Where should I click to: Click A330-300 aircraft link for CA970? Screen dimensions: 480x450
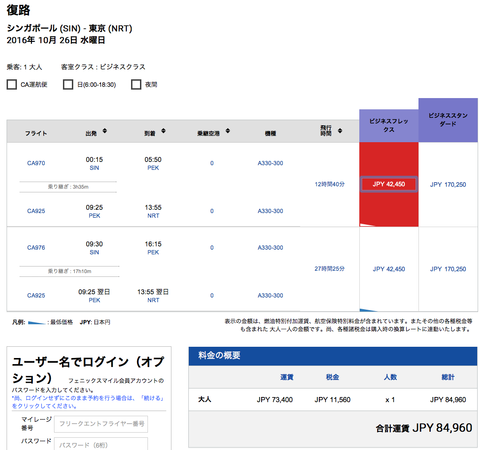pos(270,163)
